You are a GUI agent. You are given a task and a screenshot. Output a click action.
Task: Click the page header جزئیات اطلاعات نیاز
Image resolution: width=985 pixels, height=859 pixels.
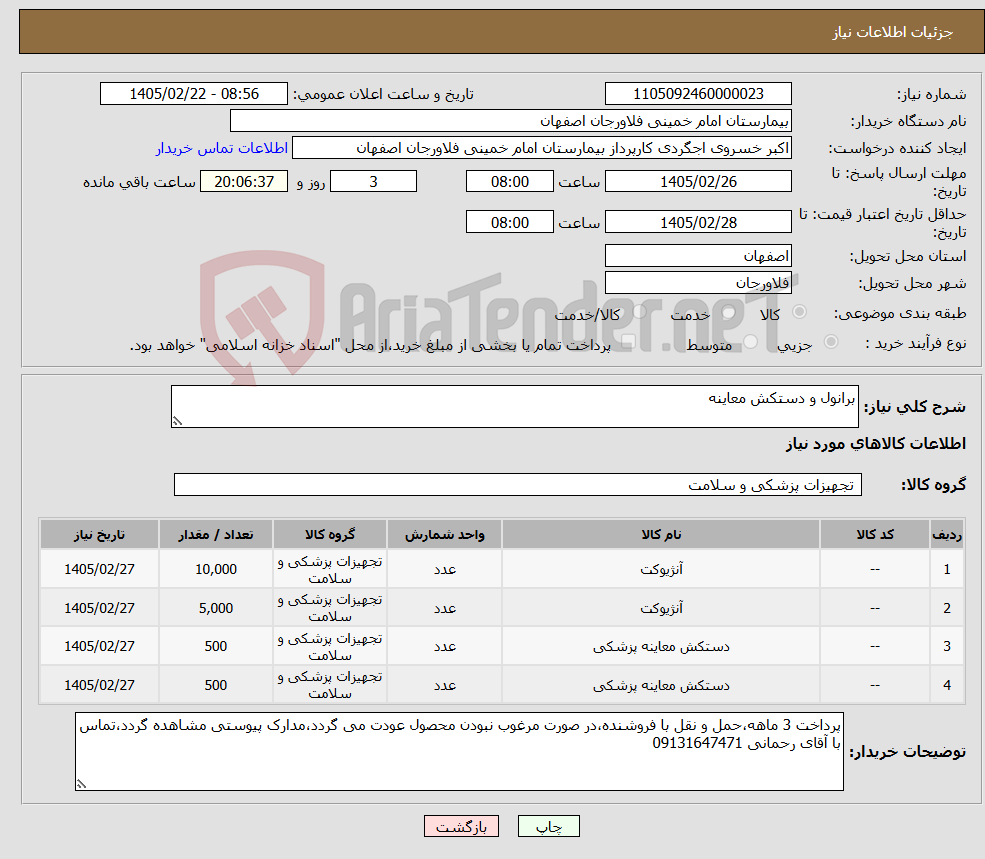[893, 32]
